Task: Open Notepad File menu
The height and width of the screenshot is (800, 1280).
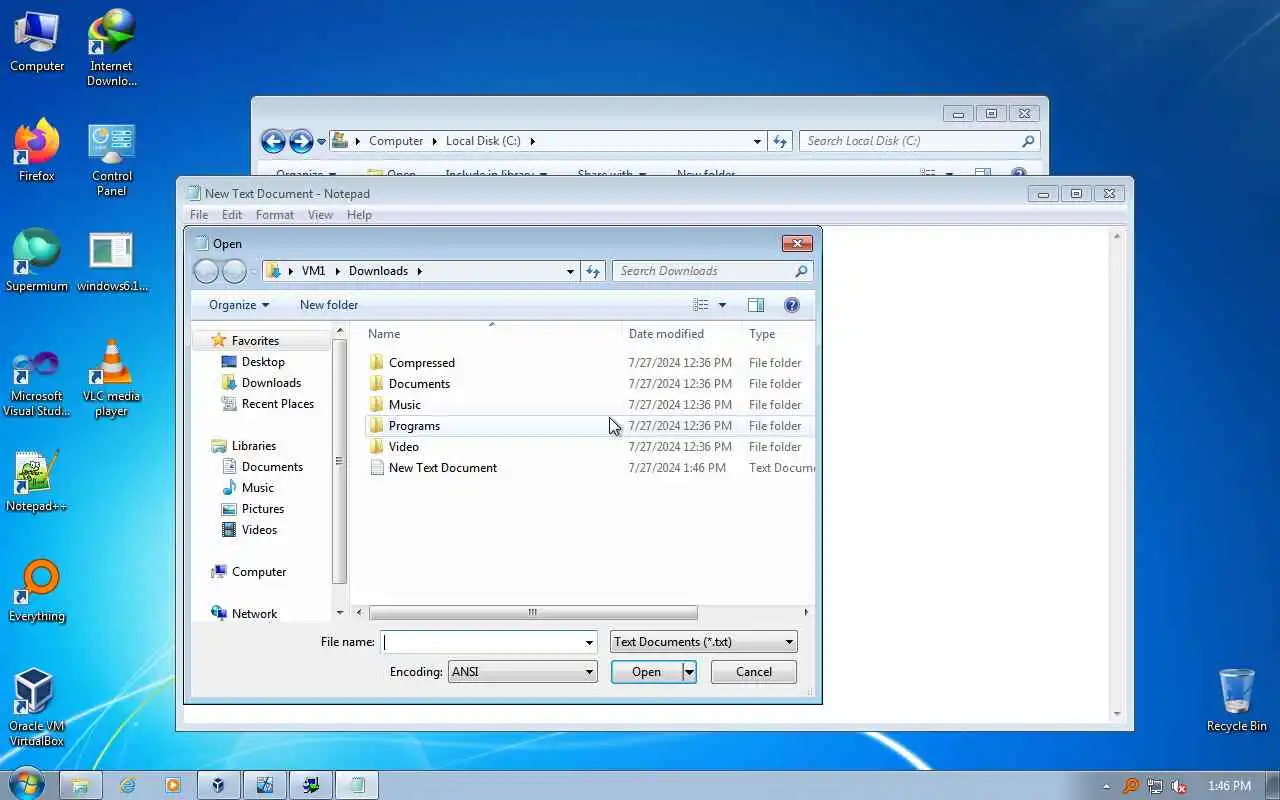Action: 199,215
